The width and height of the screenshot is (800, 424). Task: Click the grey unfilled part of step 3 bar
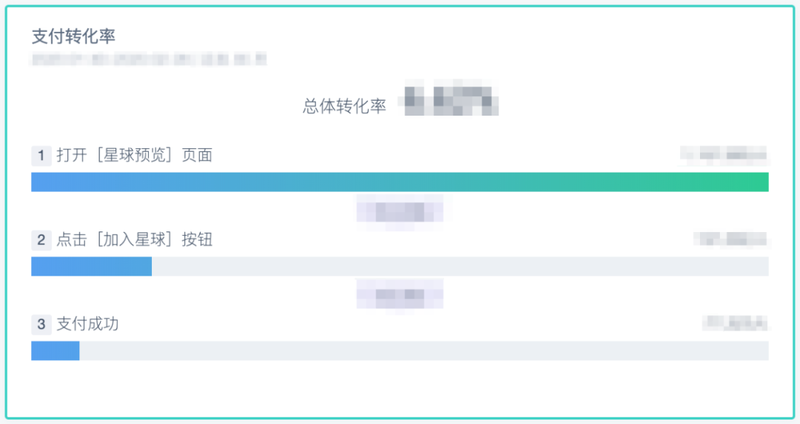(424, 351)
